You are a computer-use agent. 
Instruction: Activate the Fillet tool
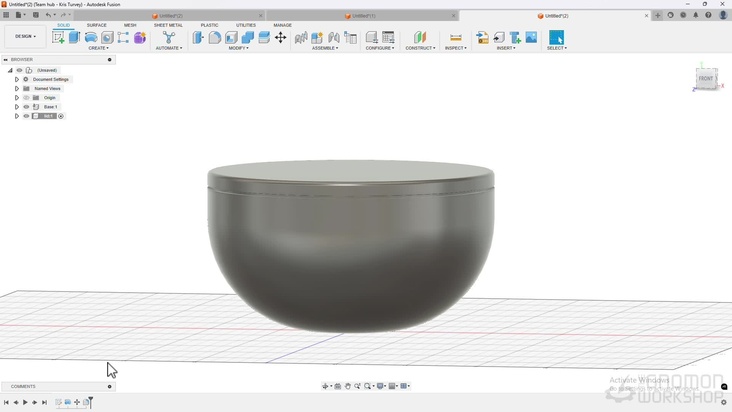(x=214, y=37)
